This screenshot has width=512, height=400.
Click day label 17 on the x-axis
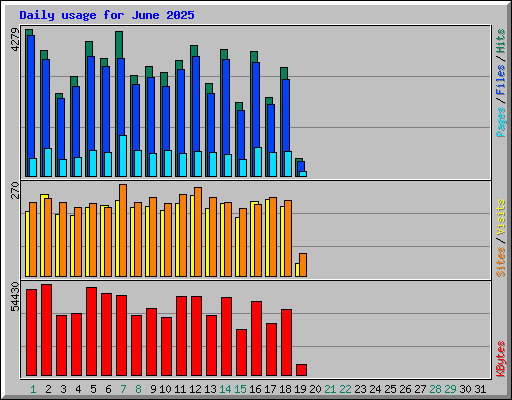pos(270,389)
